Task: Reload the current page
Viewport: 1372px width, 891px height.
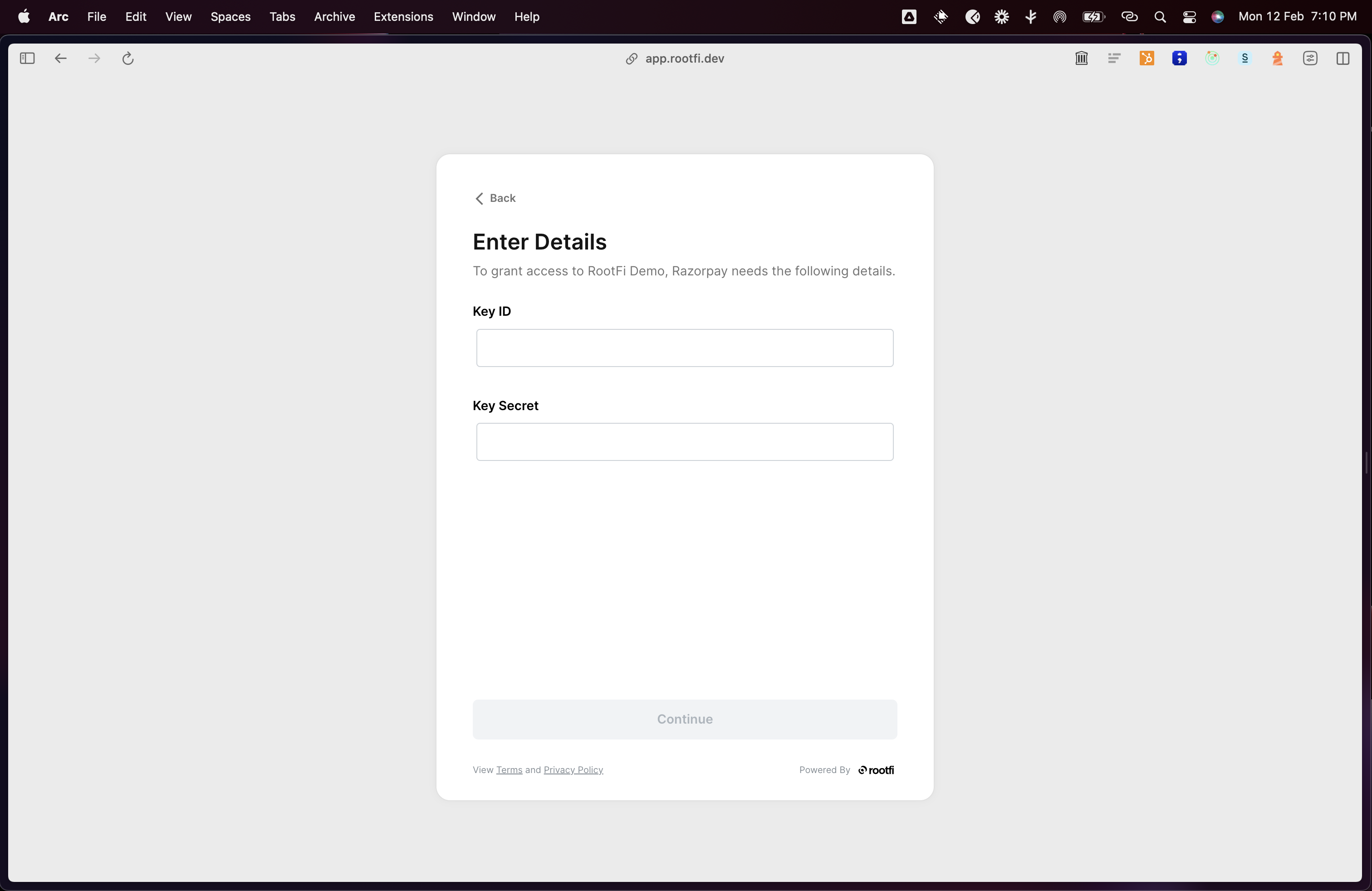Action: [128, 58]
